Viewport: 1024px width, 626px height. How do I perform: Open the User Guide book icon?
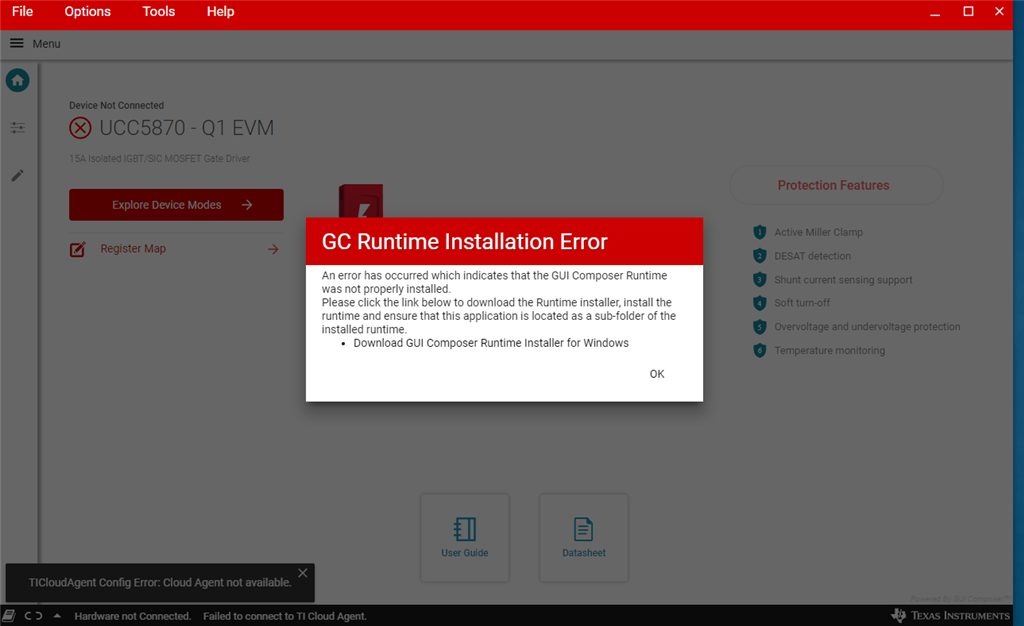pos(464,529)
